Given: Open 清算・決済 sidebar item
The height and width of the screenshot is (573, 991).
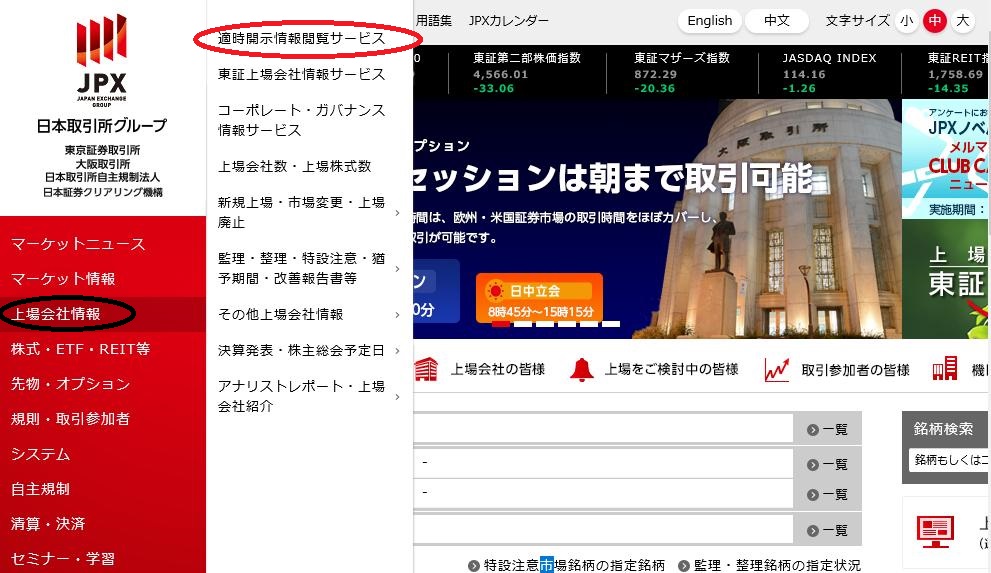Looking at the screenshot, I should click(48, 524).
